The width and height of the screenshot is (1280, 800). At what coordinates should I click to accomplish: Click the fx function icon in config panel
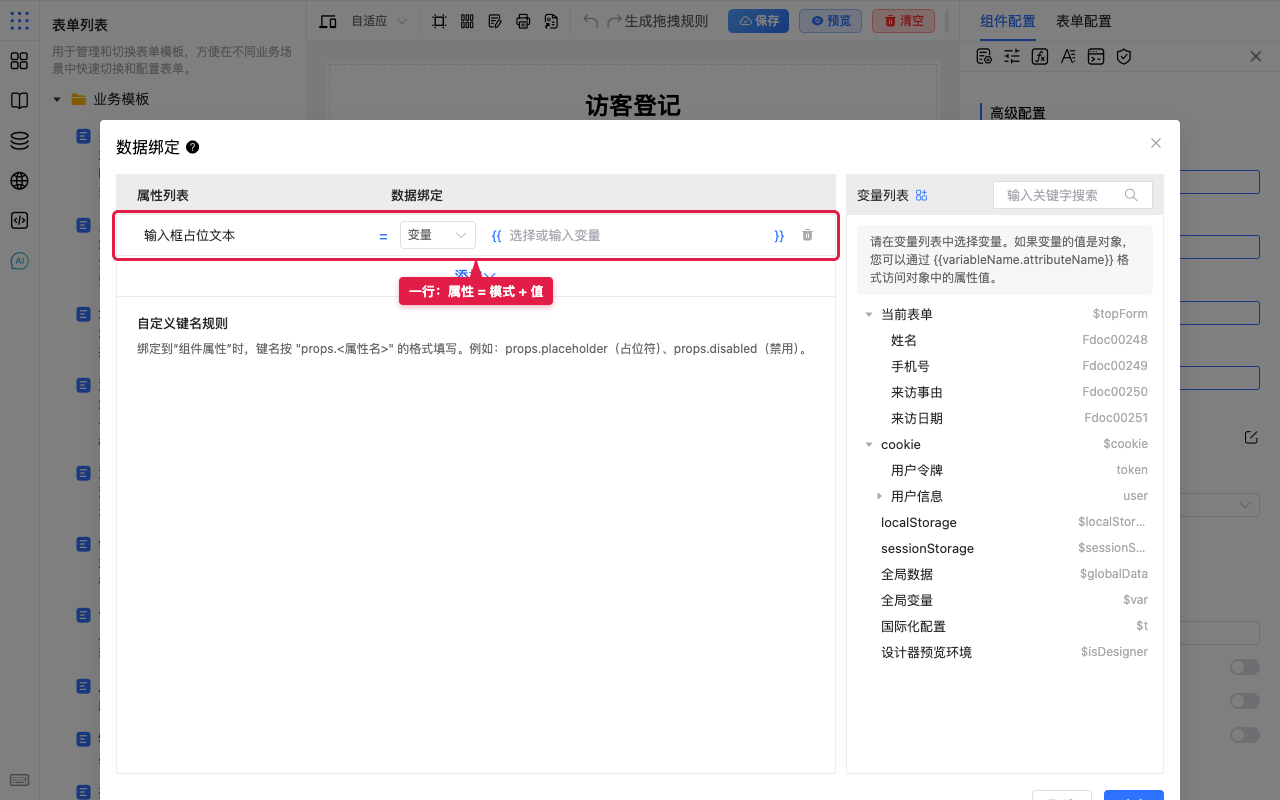click(1040, 56)
